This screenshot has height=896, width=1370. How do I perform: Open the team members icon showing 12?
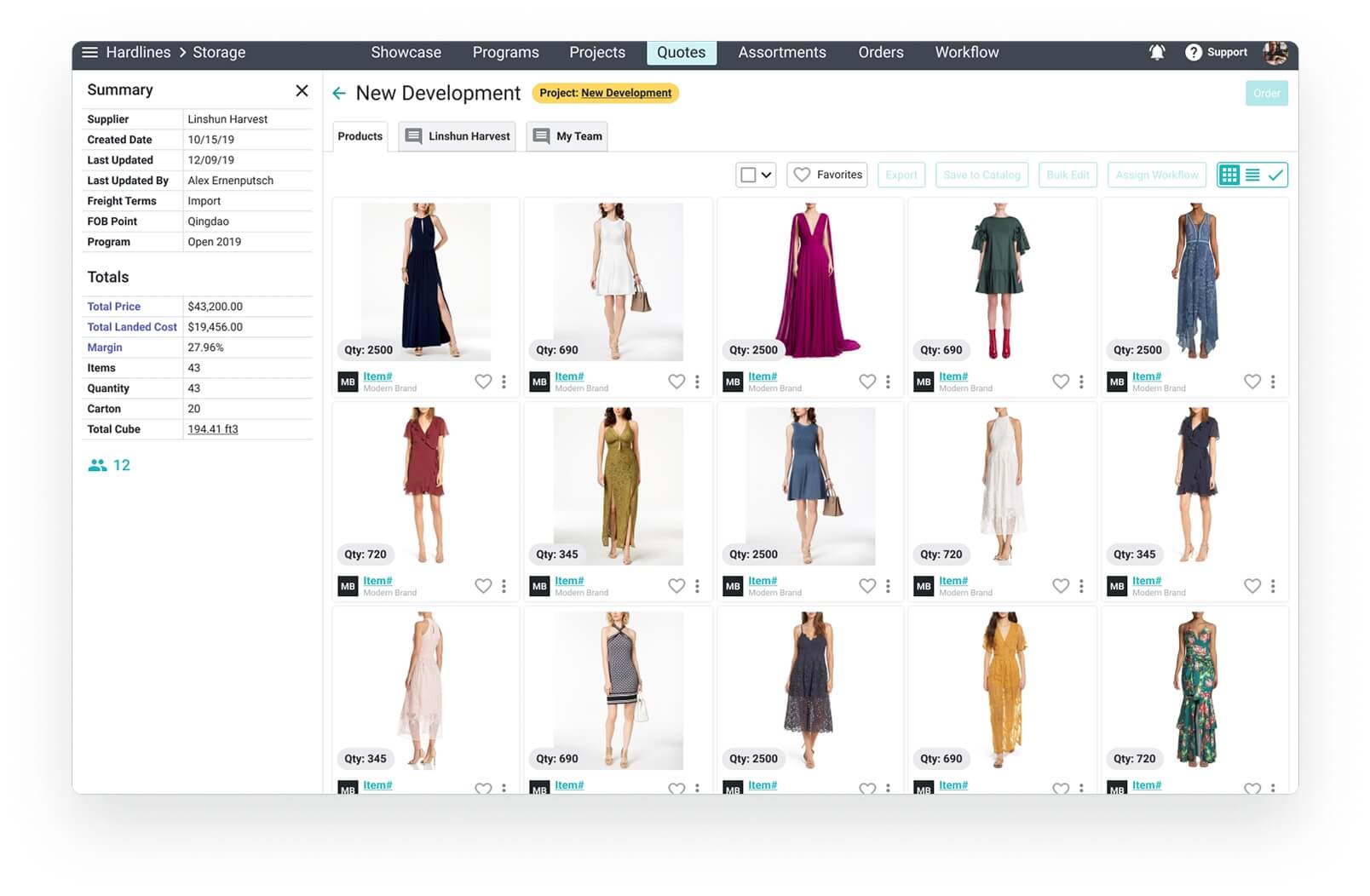98,466
